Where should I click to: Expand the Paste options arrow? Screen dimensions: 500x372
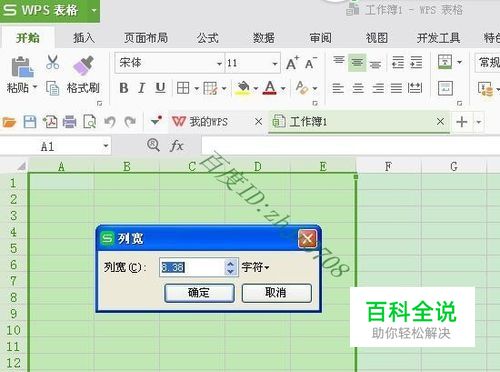pyautogui.click(x=35, y=88)
